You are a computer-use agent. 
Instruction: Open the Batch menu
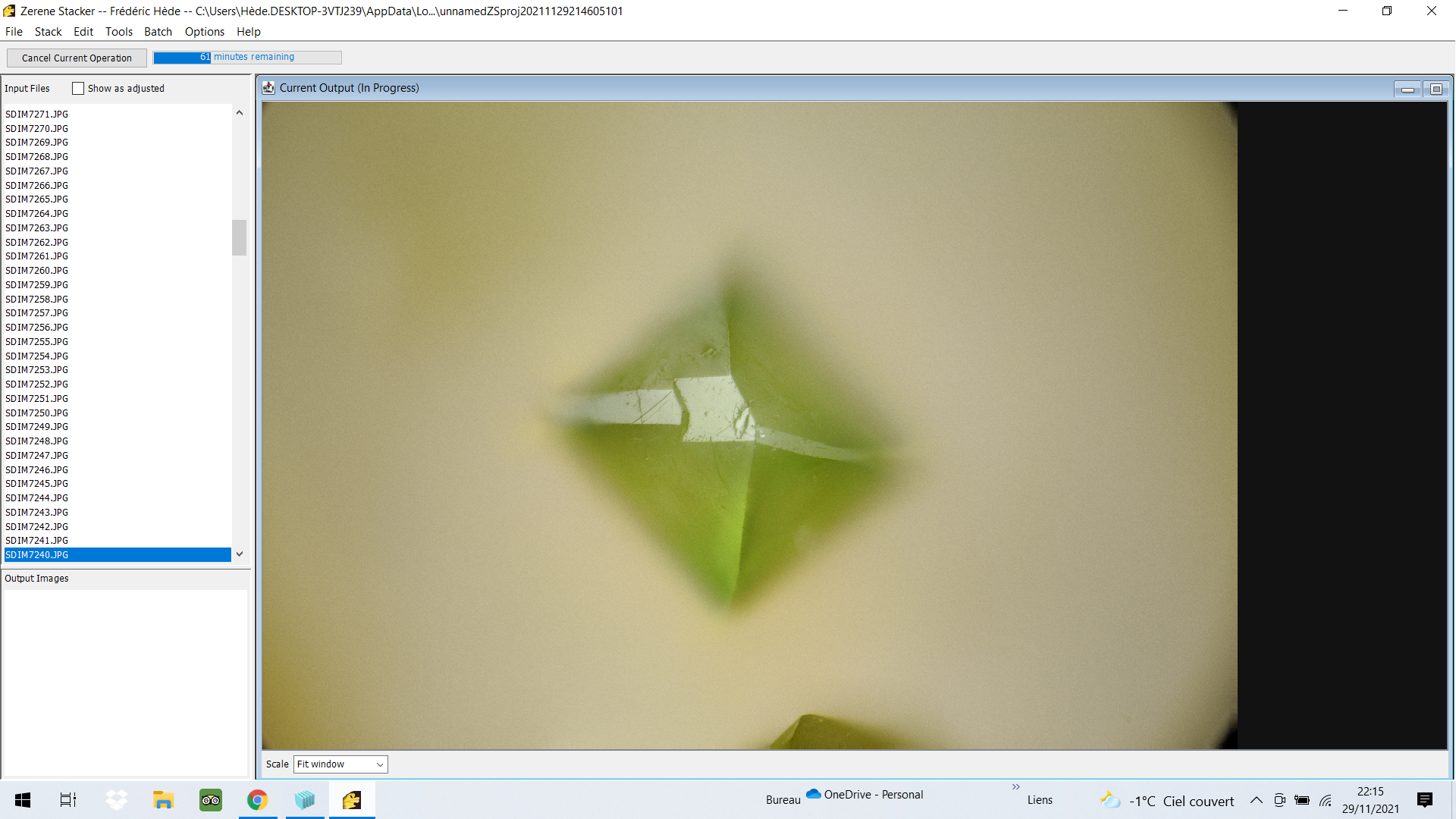tap(158, 32)
